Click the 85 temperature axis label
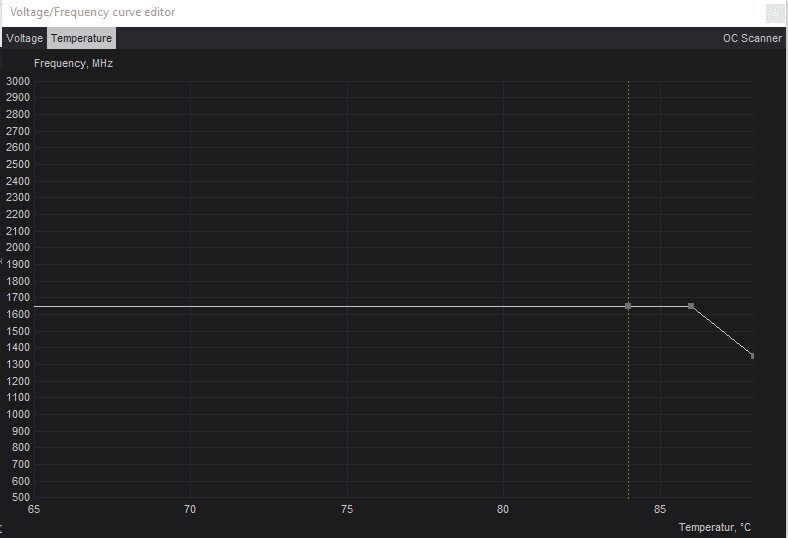 [660, 509]
